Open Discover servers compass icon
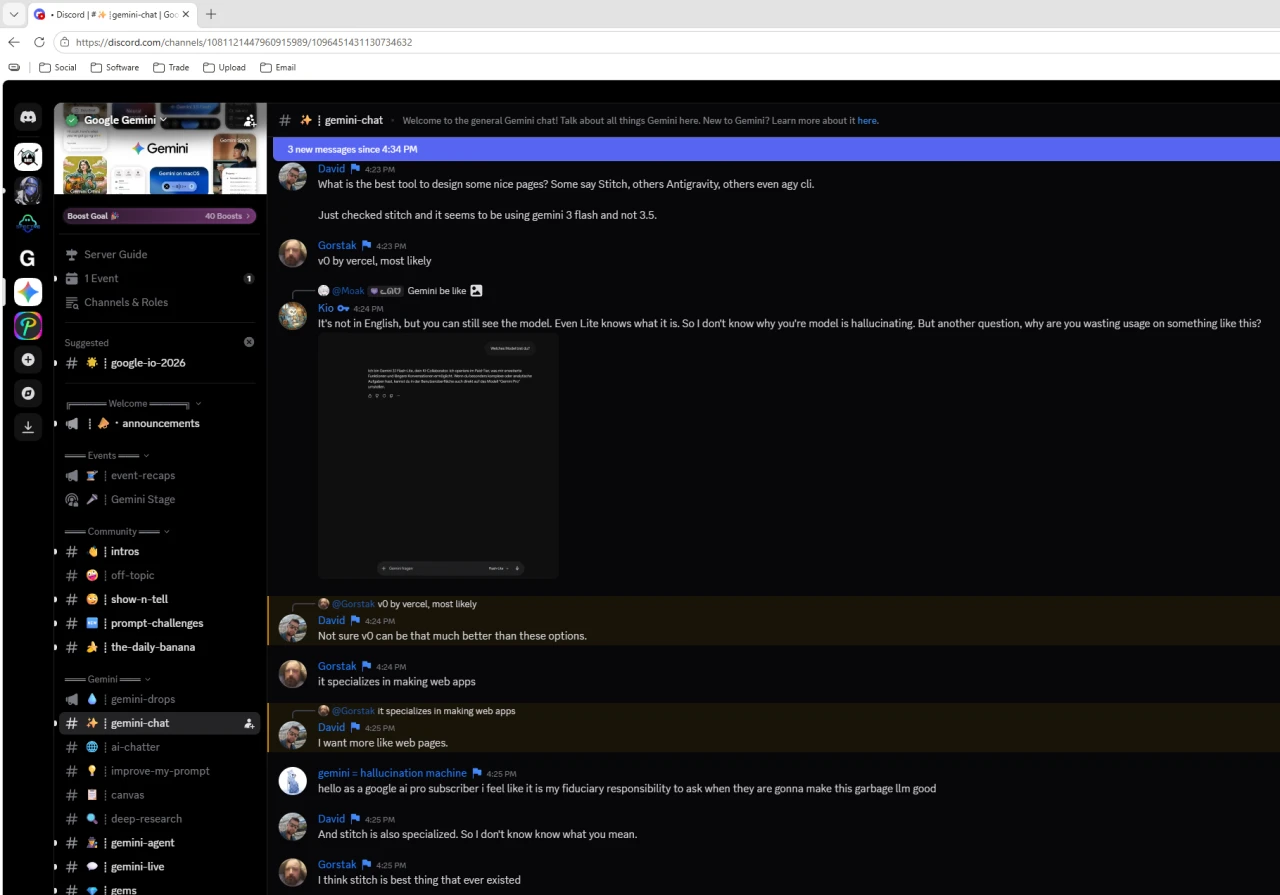Image resolution: width=1280 pixels, height=895 pixels. pos(28,394)
